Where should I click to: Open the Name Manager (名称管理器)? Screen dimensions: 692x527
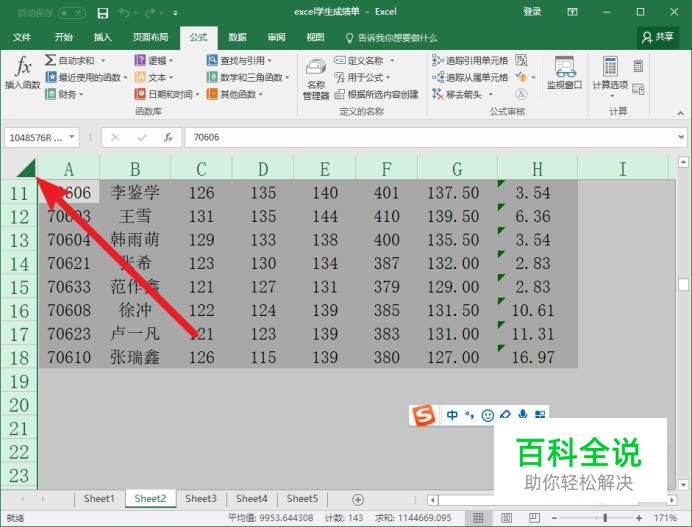click(316, 79)
